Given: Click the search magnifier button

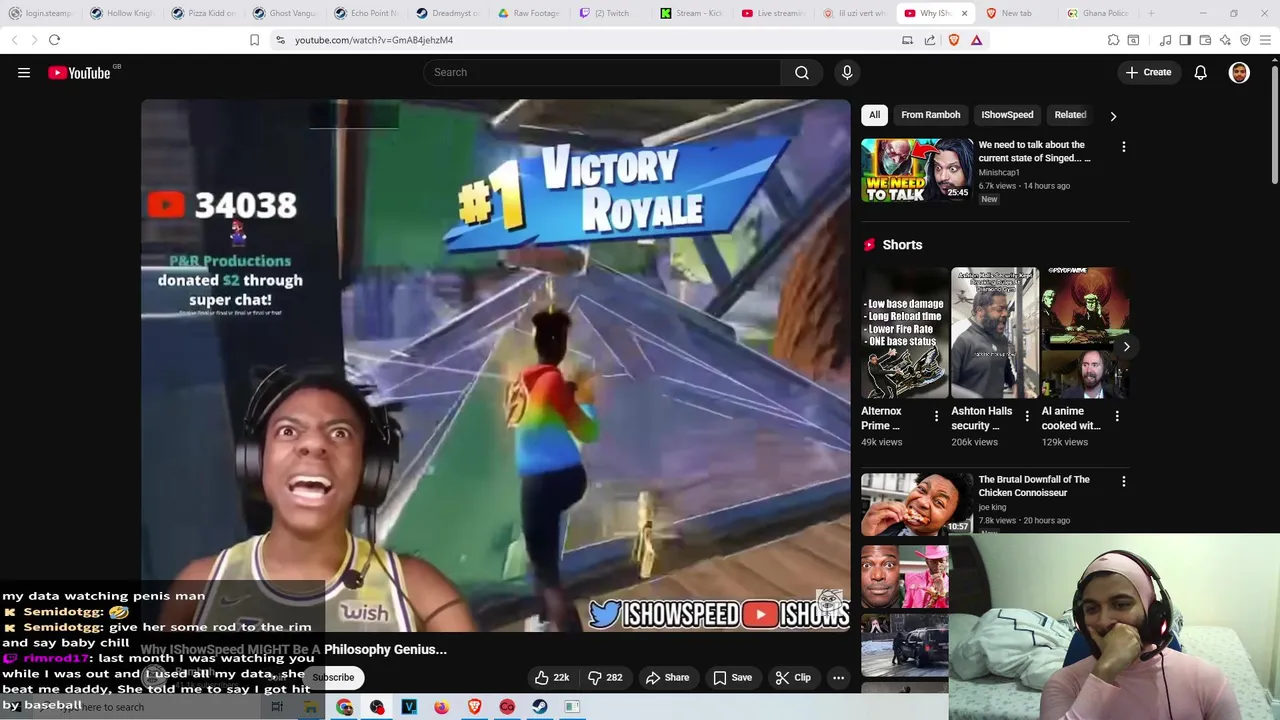Looking at the screenshot, I should click(802, 72).
